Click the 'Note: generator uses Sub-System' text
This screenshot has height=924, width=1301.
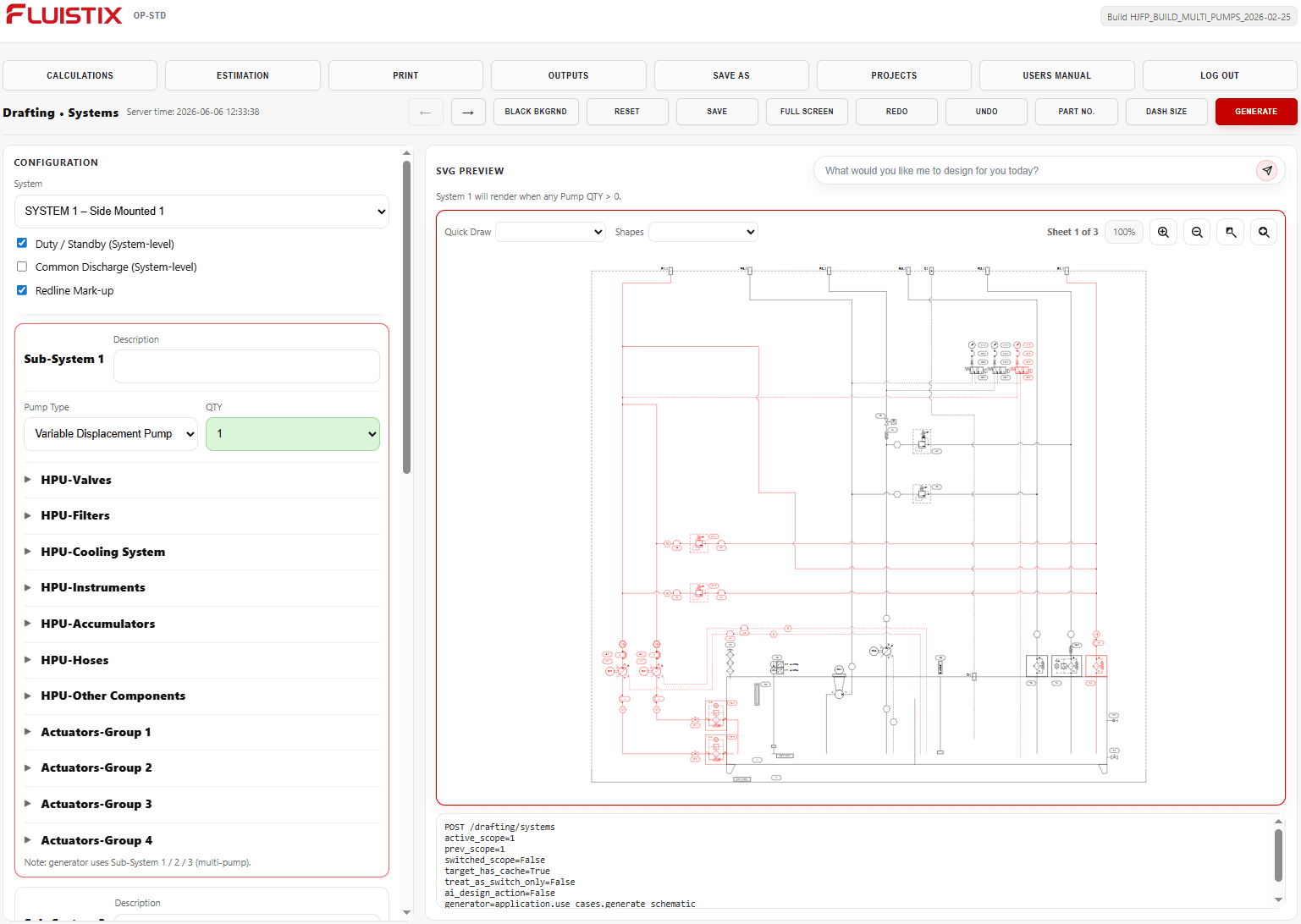coord(138,862)
